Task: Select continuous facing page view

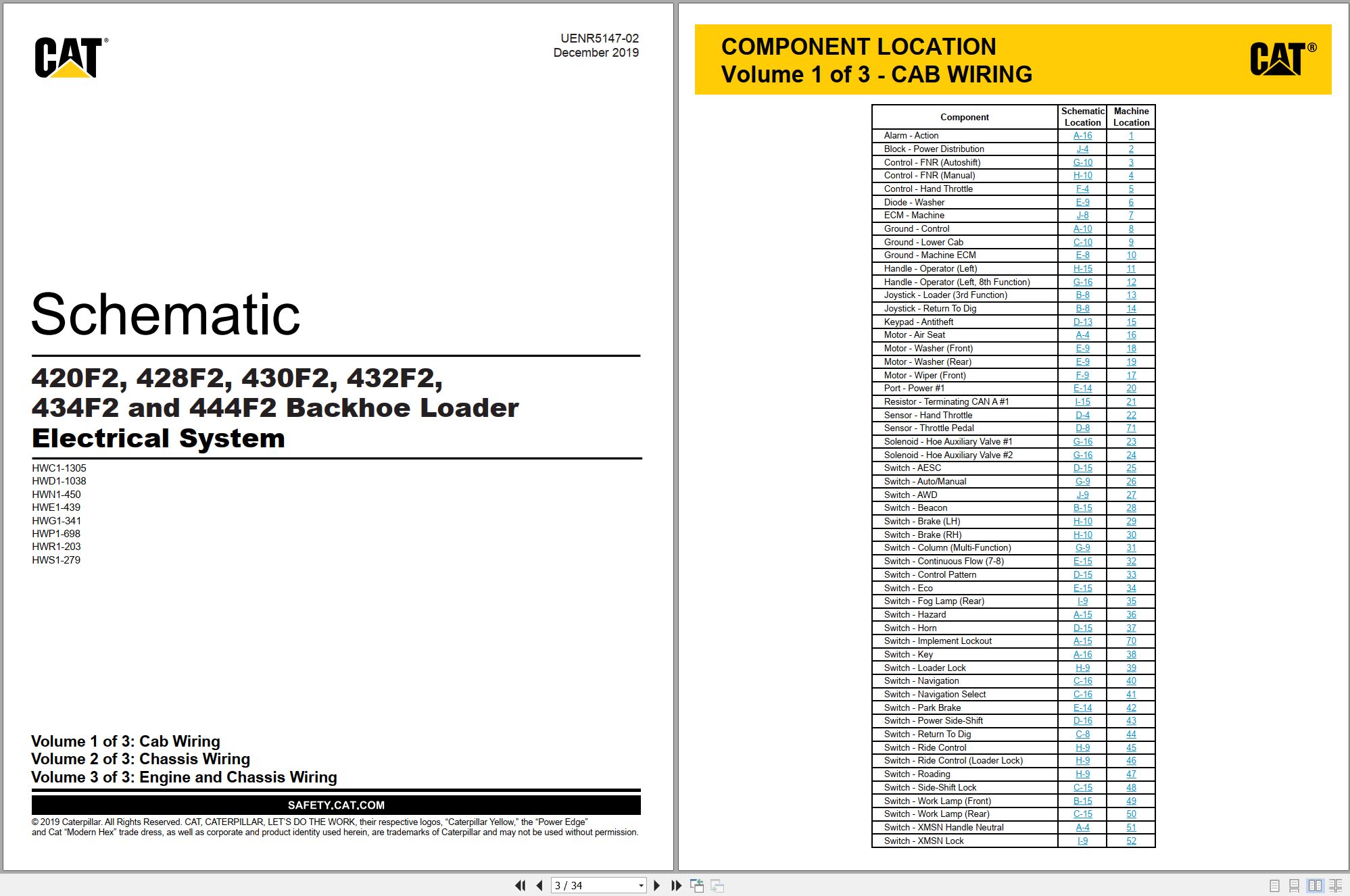Action: click(1336, 885)
